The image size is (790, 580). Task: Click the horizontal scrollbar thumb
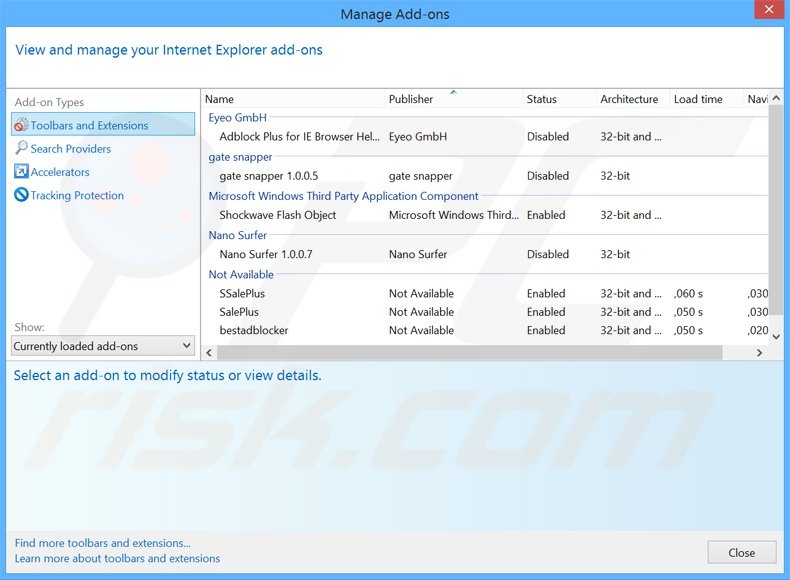coord(470,353)
